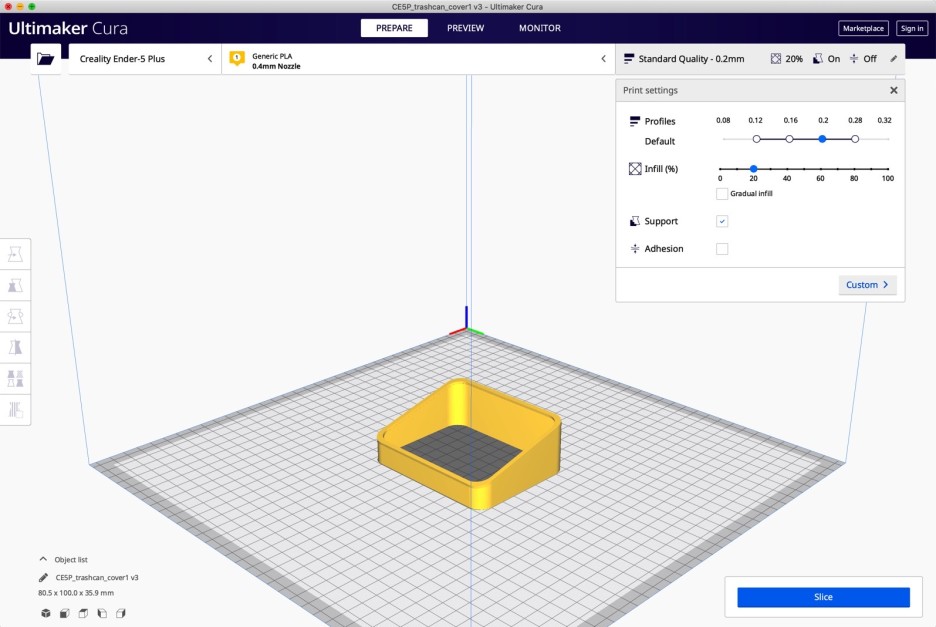The width and height of the screenshot is (936, 627).
Task: Select the Rotate tool in left toolbar
Action: pyautogui.click(x=16, y=316)
